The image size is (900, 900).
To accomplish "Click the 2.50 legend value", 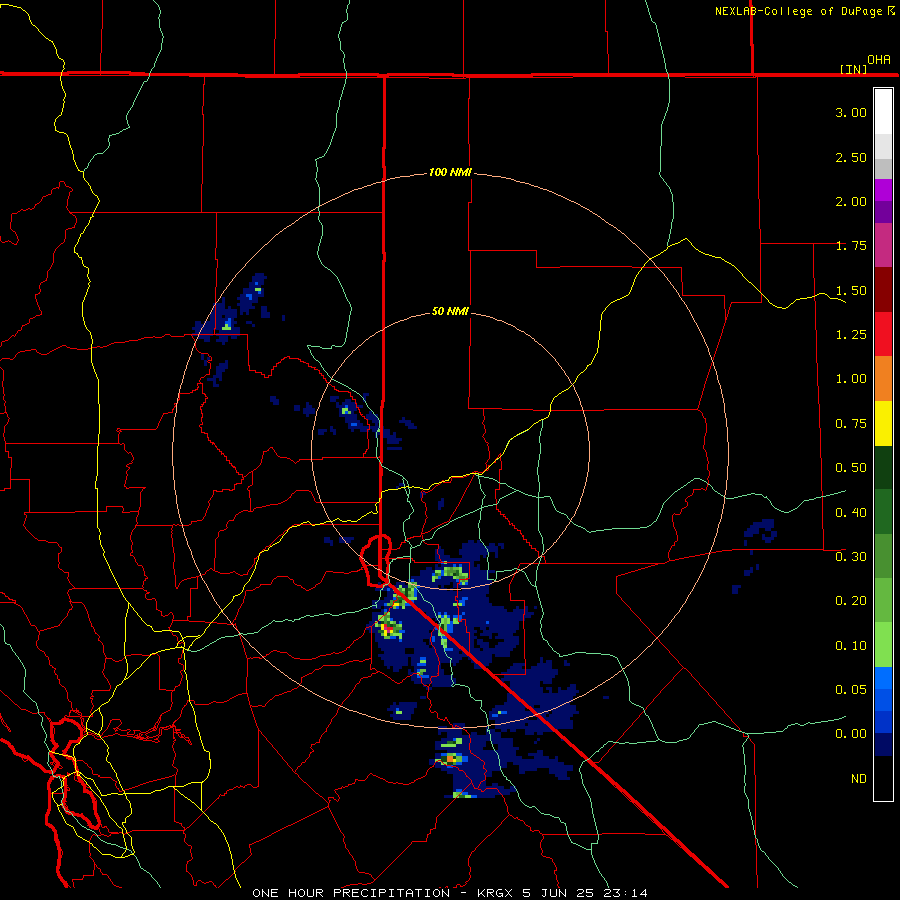I will coord(851,157).
